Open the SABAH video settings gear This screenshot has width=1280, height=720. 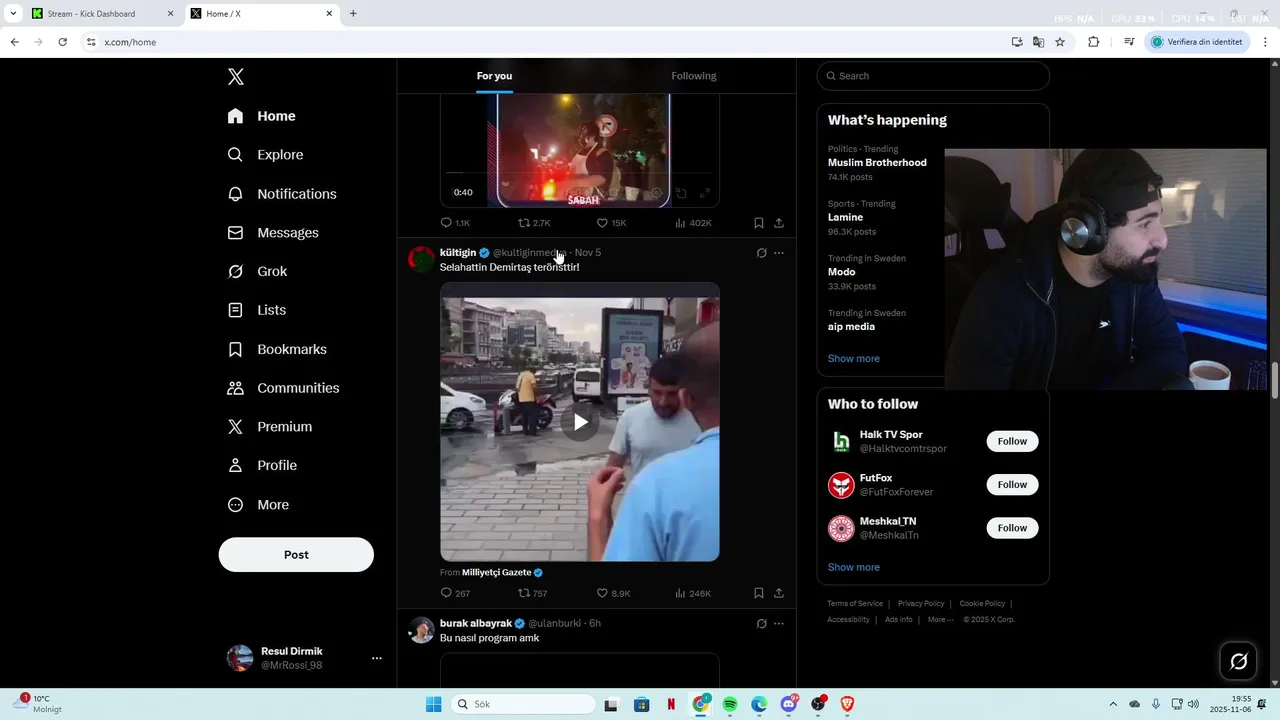[x=657, y=193]
